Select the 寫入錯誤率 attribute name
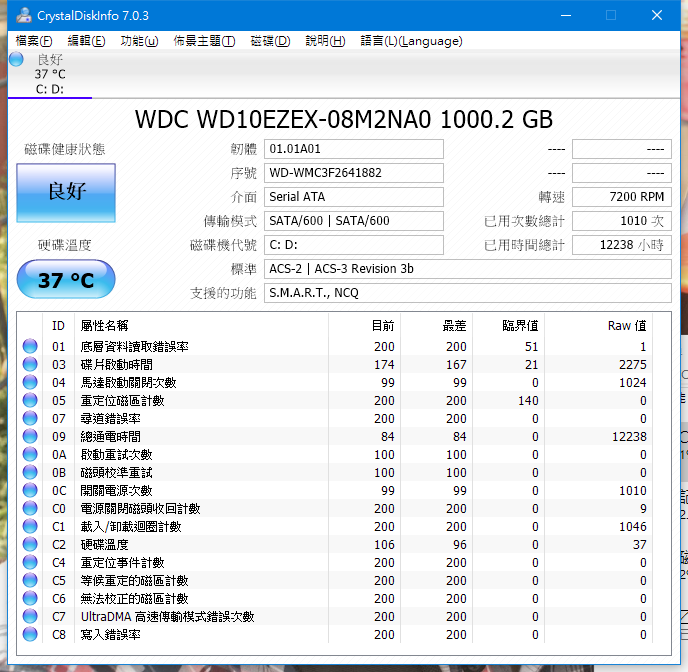Image resolution: width=688 pixels, height=672 pixels. coord(111,634)
